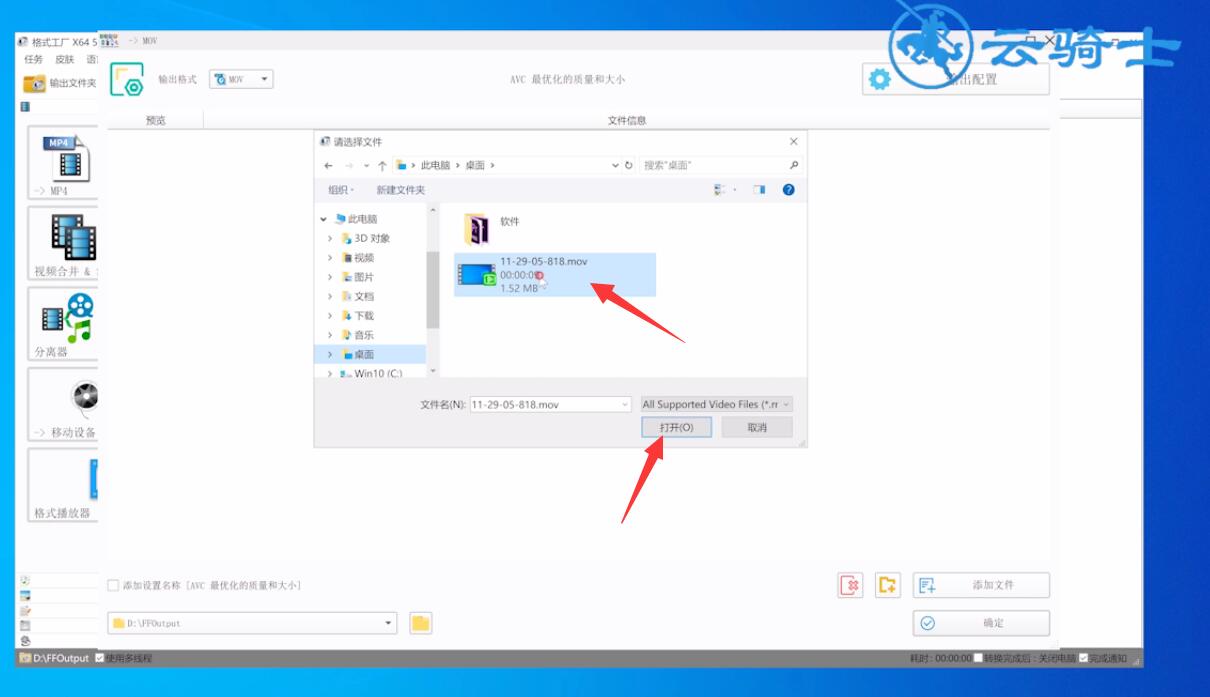This screenshot has height=697, width=1210.
Task: Open the blue help icon in dialog
Action: coord(789,189)
